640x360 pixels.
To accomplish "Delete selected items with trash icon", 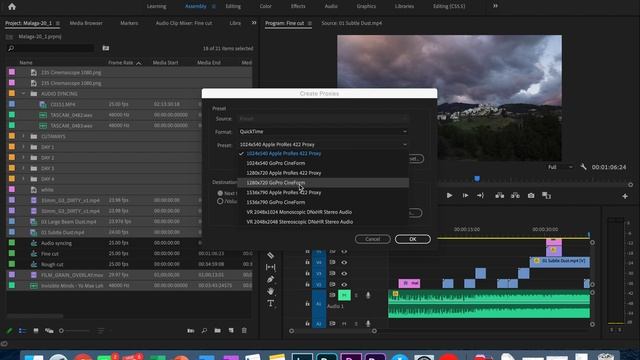I will pos(244,331).
